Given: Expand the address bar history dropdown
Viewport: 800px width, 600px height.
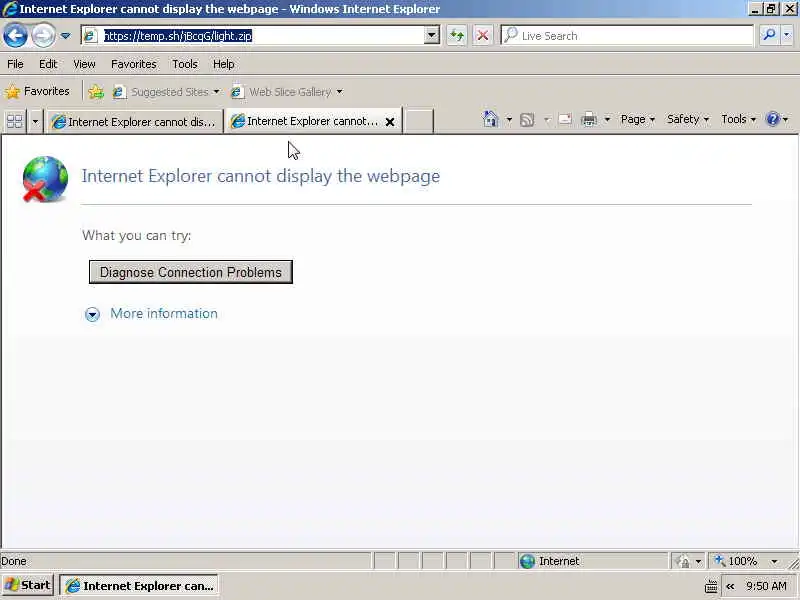Looking at the screenshot, I should 432,35.
